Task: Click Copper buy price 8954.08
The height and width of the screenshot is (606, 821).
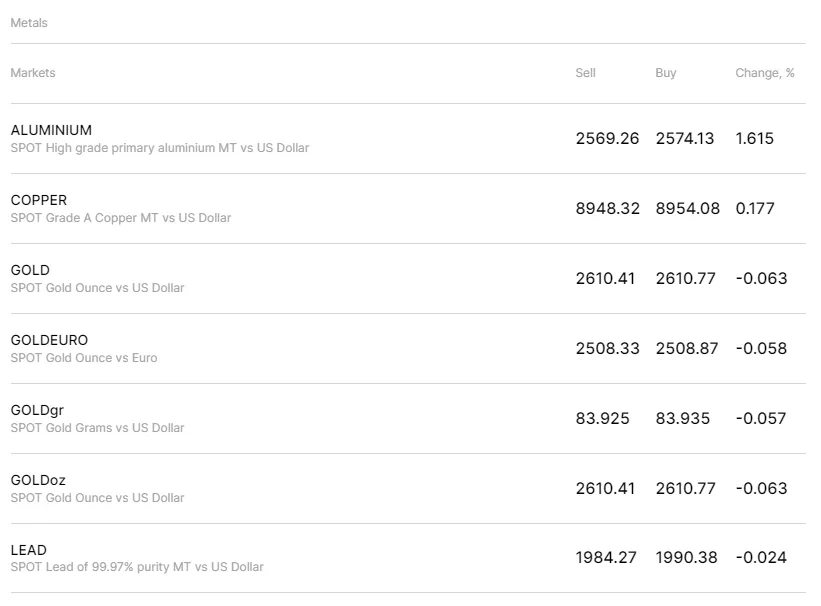Action: point(687,208)
